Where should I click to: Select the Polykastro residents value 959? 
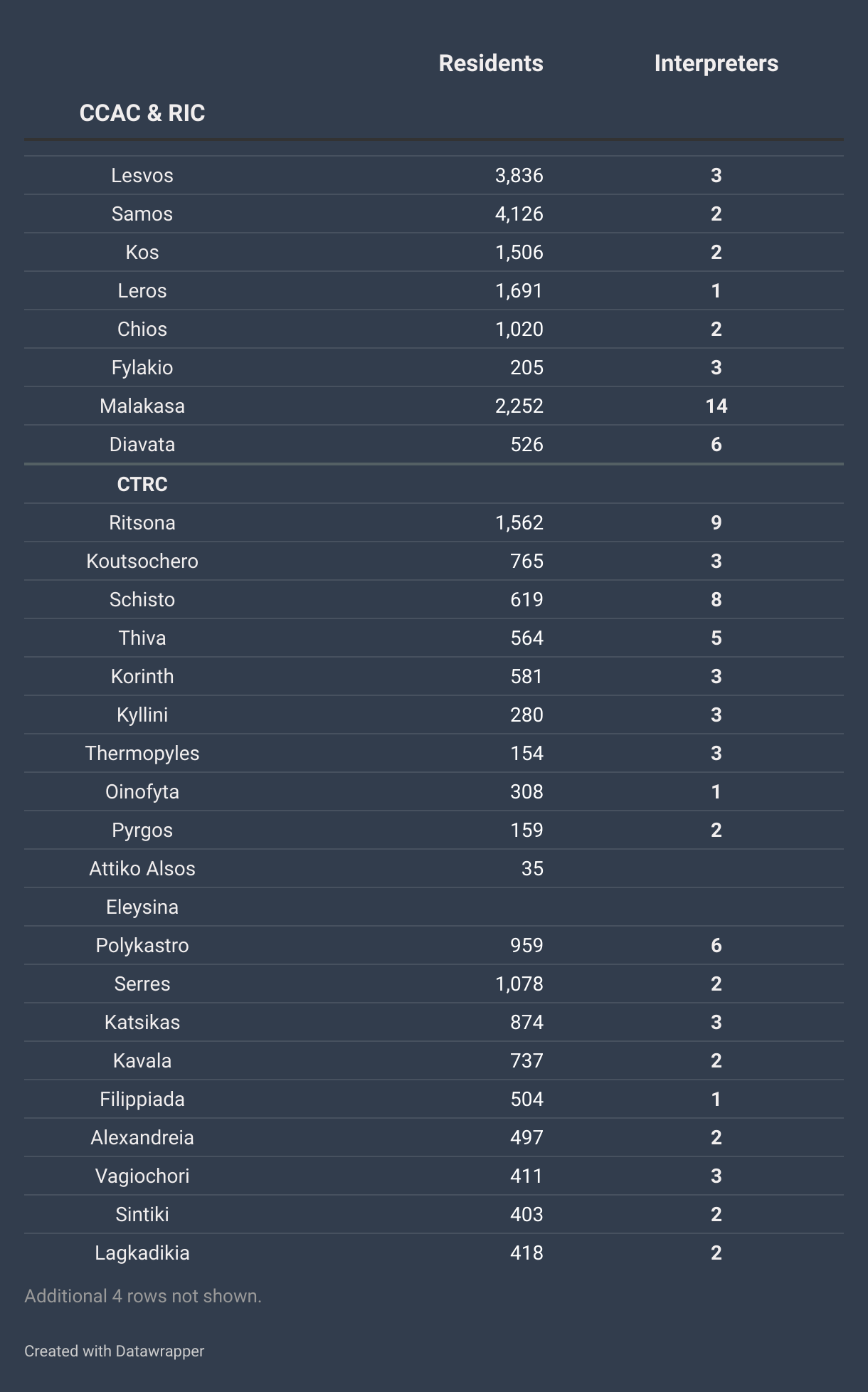tap(526, 946)
